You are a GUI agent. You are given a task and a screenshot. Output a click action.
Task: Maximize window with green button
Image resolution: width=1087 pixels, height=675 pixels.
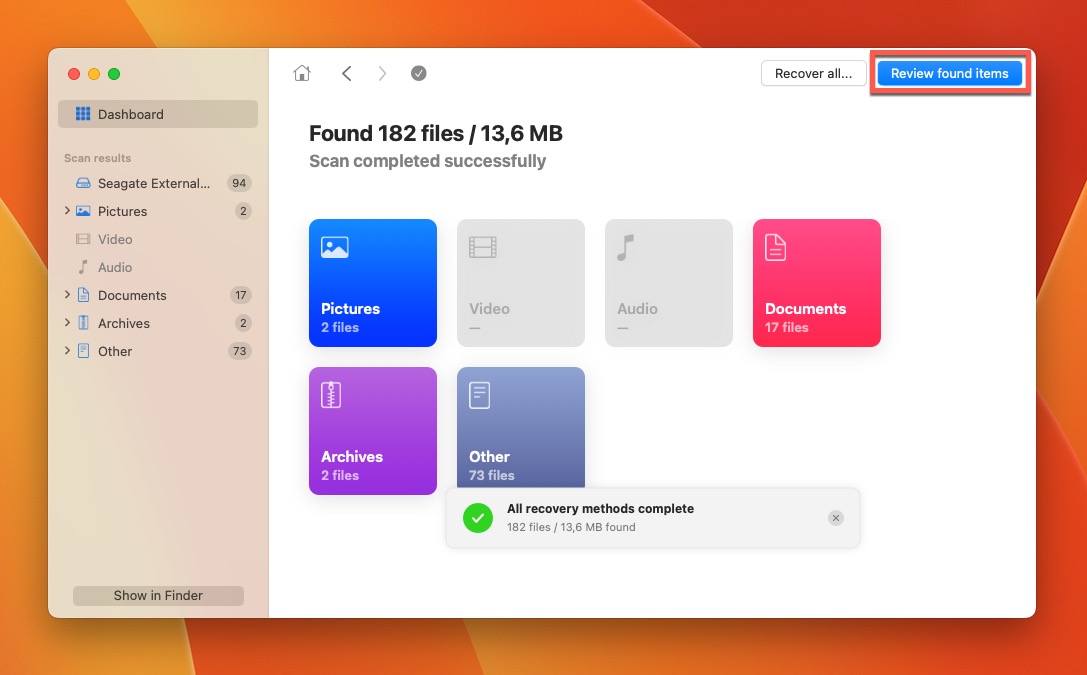[x=114, y=74]
